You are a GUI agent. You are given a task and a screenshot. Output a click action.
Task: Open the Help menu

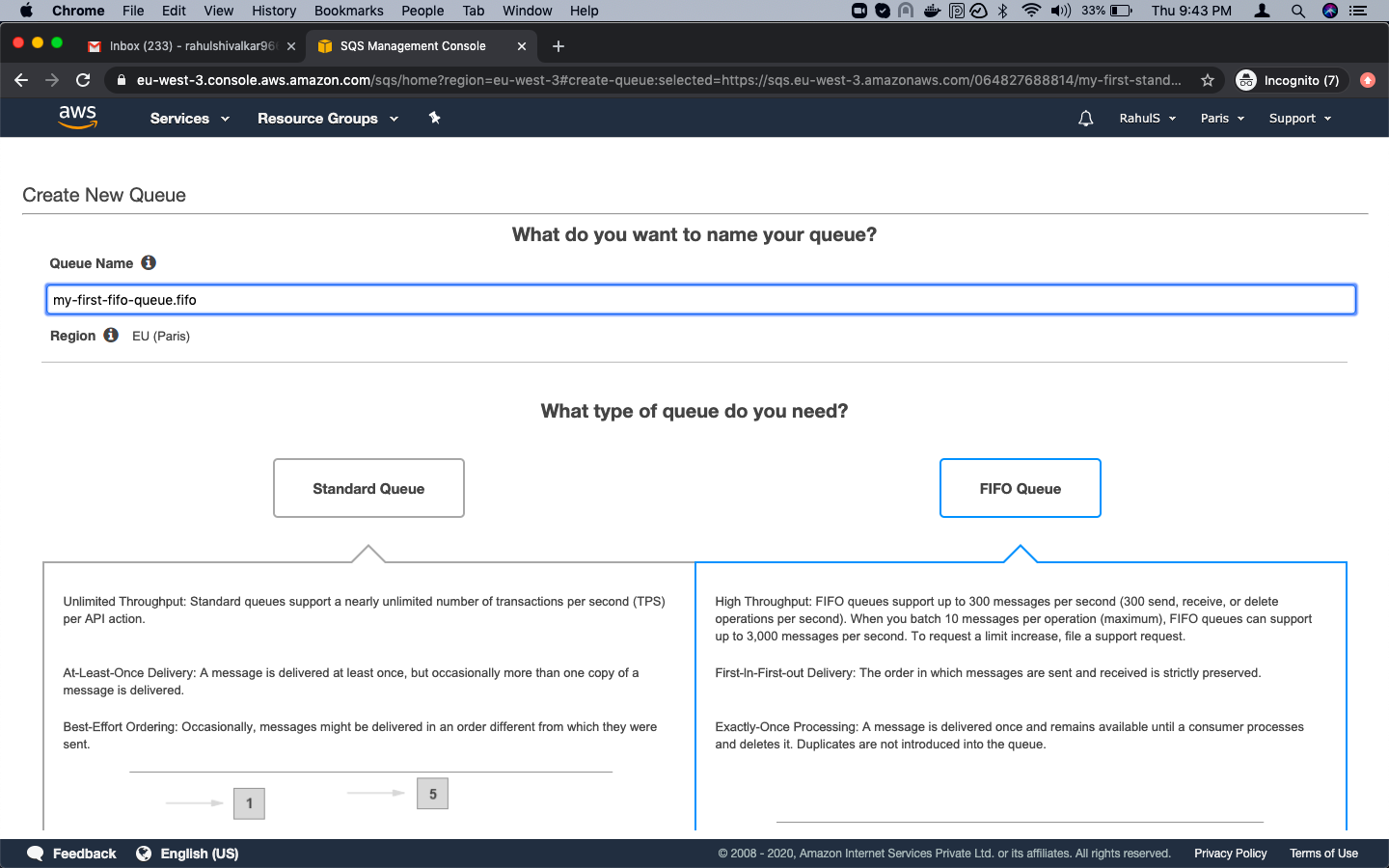tap(585, 11)
